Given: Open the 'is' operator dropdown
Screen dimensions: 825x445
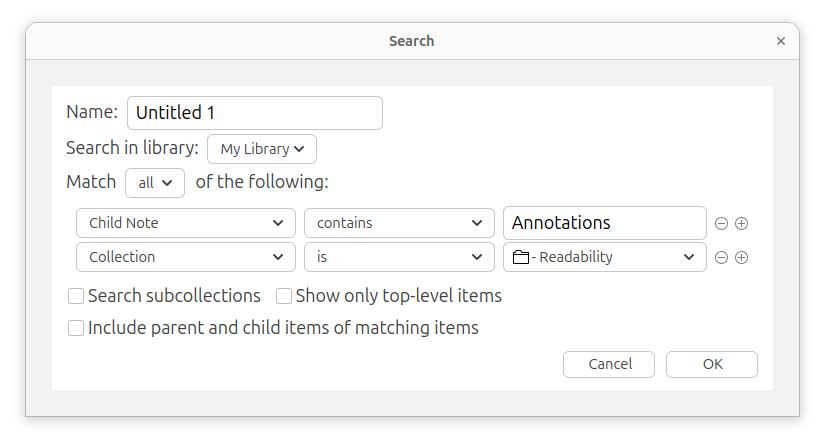Looking at the screenshot, I should 399,257.
